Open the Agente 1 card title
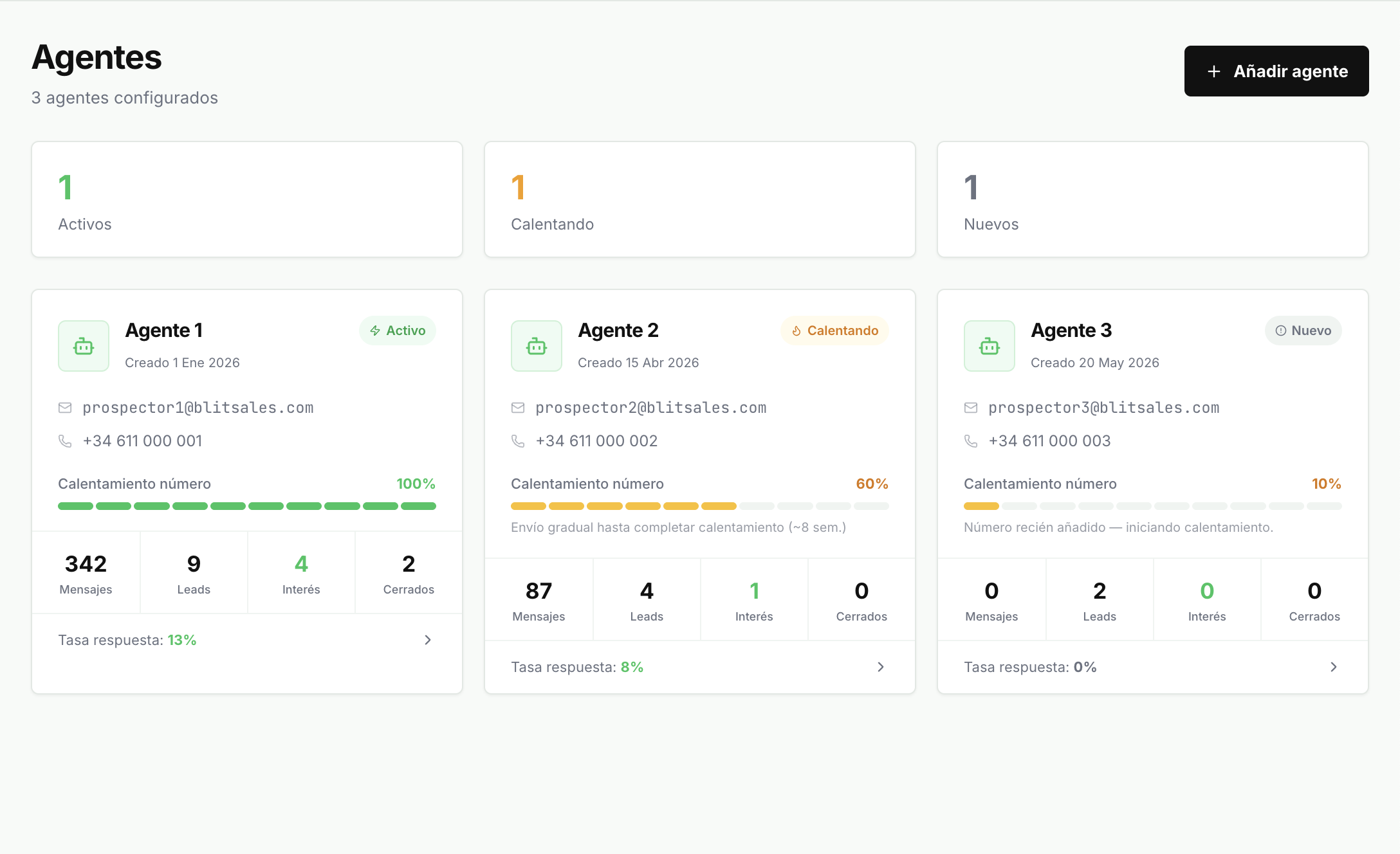This screenshot has height=854, width=1400. (x=164, y=331)
